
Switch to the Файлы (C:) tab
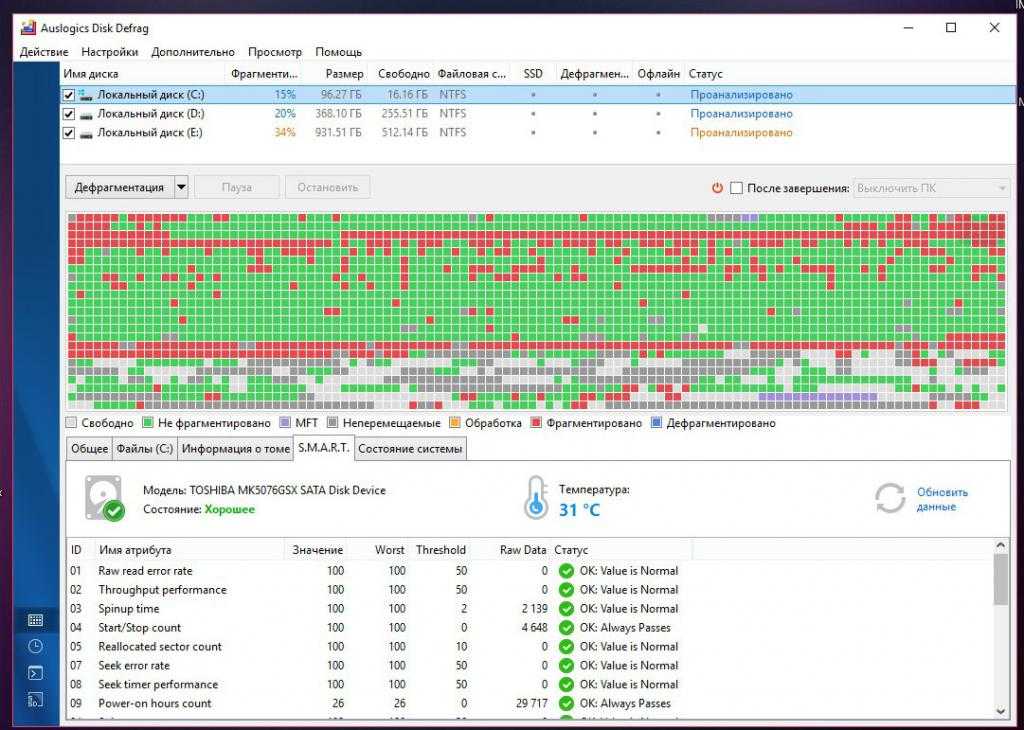[144, 449]
